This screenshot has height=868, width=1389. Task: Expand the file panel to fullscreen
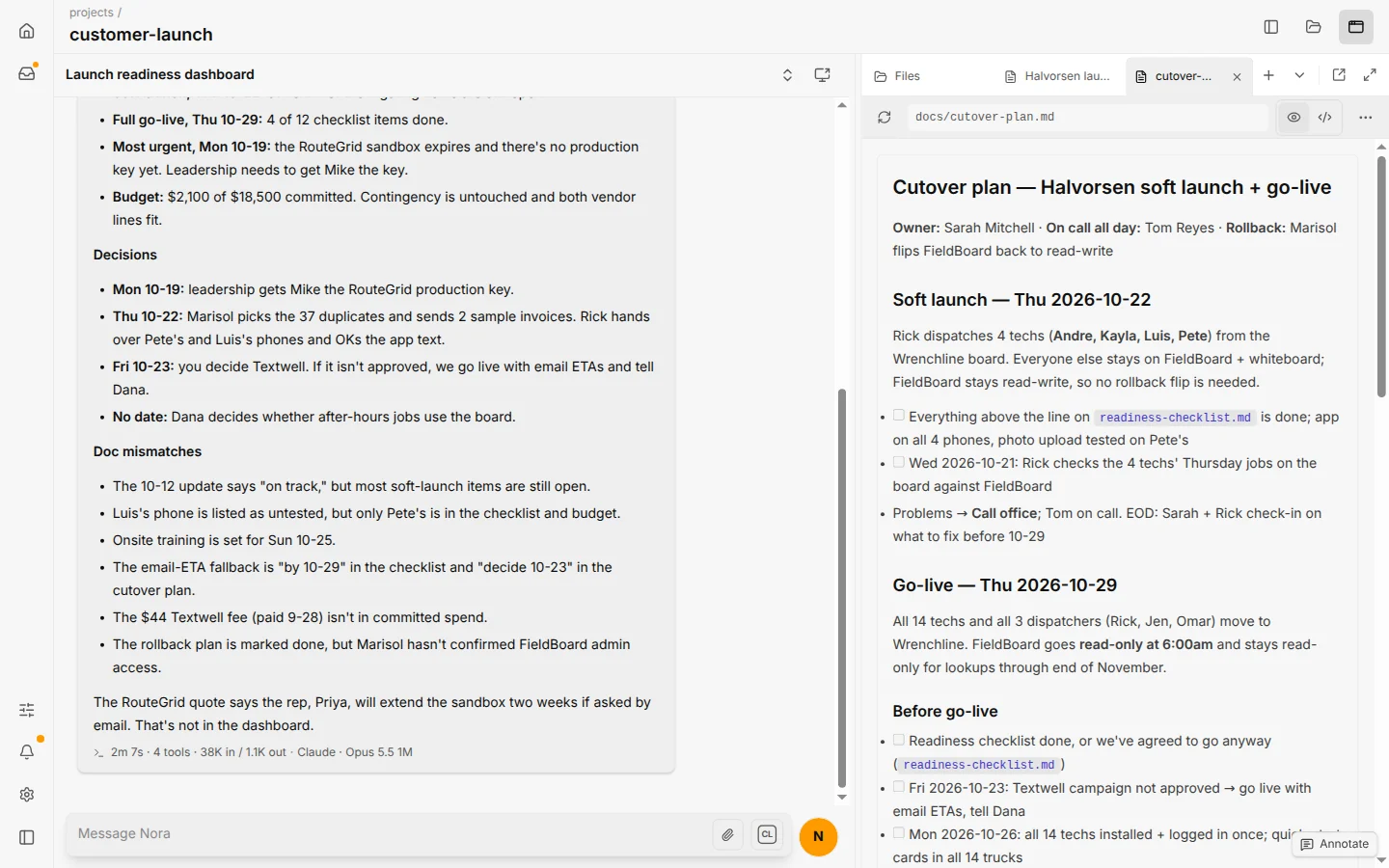(x=1370, y=75)
